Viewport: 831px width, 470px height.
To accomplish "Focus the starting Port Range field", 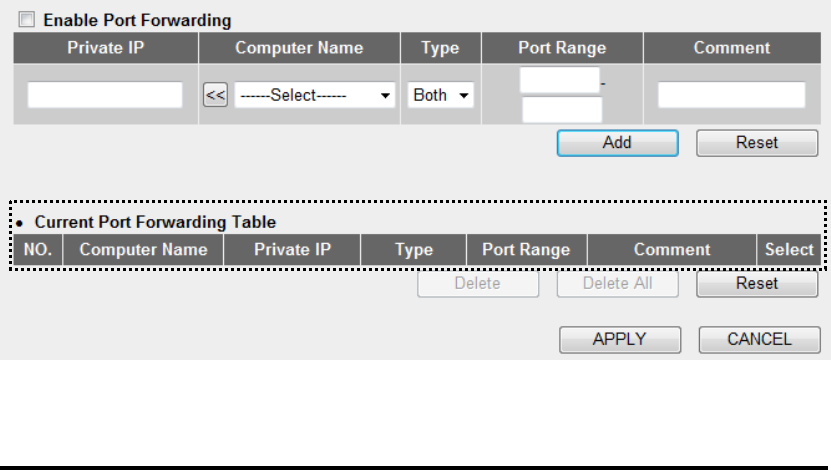I will 560,80.
